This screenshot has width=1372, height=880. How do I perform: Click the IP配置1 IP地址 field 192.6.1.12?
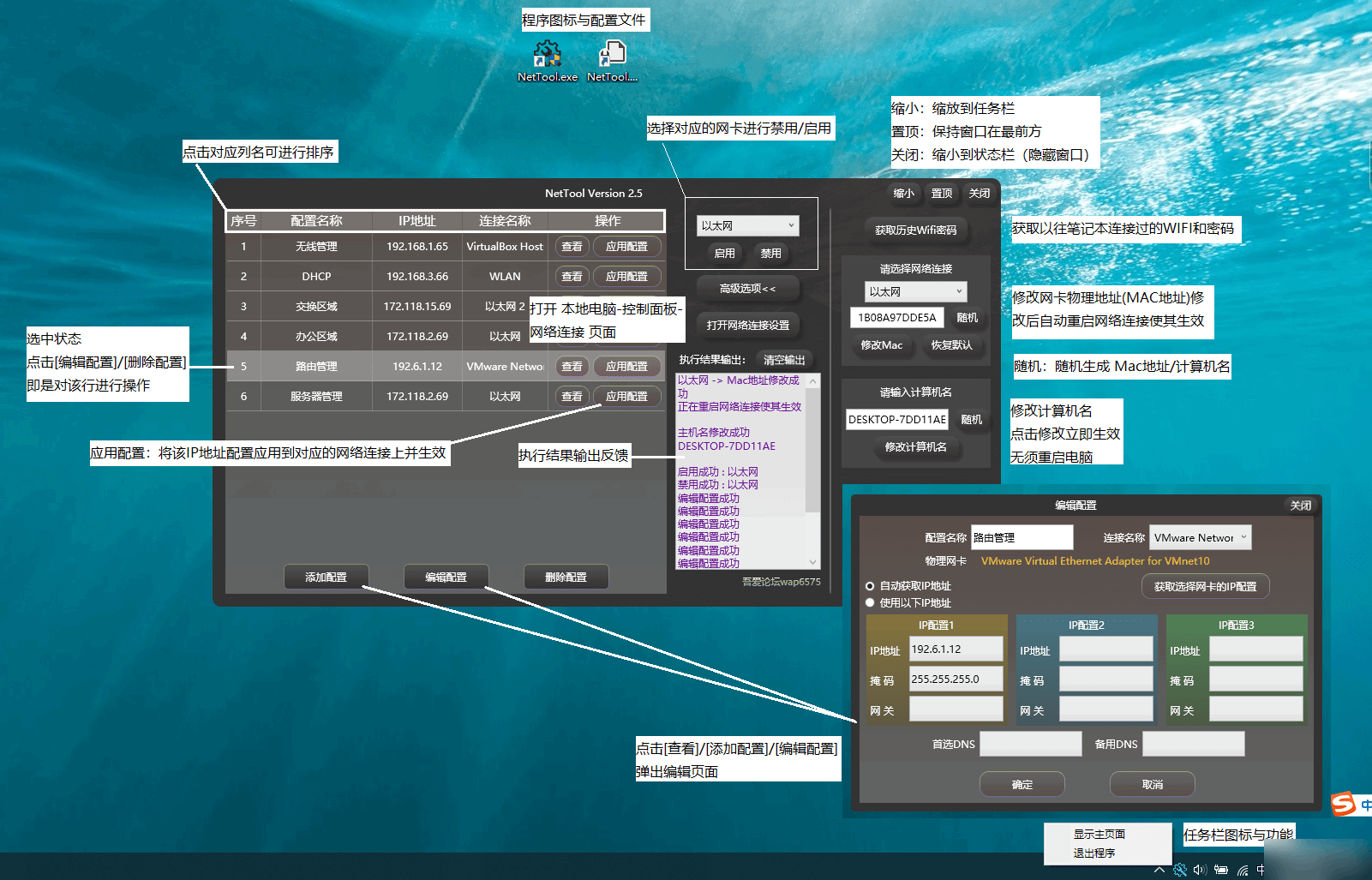click(956, 650)
